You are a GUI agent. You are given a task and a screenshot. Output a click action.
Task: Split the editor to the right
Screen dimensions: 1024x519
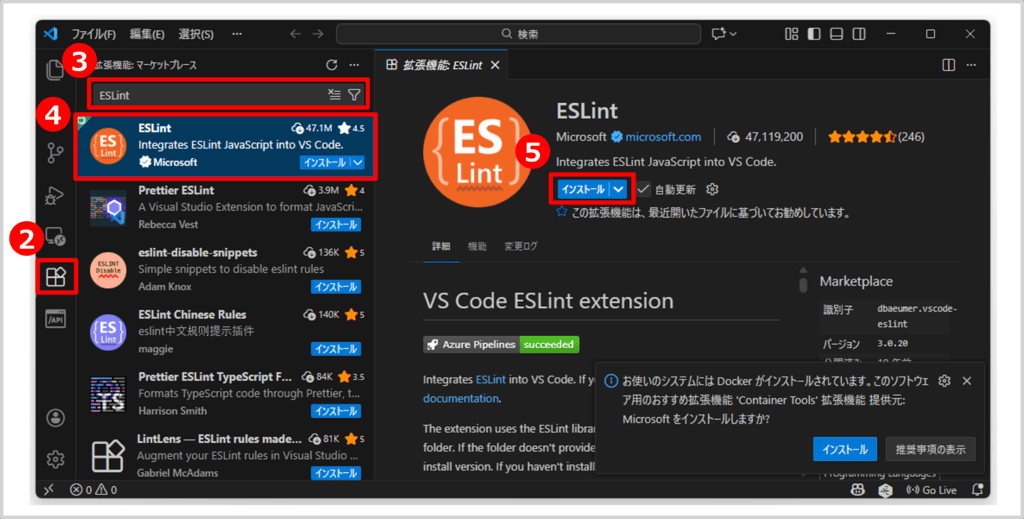pos(949,65)
